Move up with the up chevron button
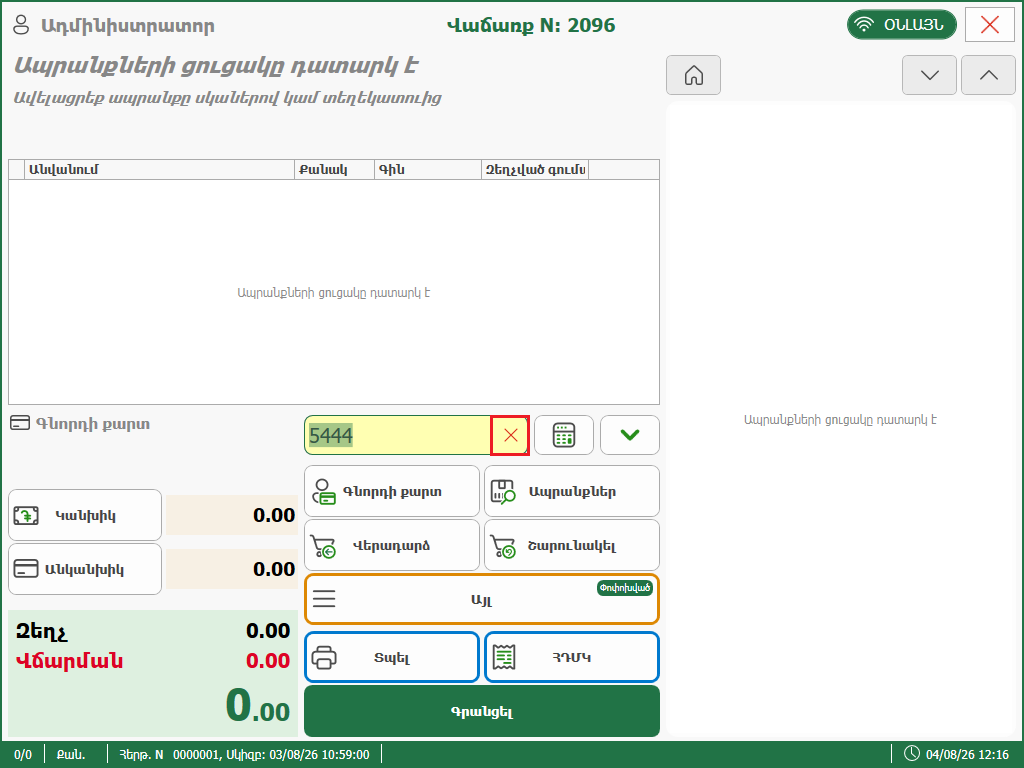Viewport: 1024px width, 768px height. coord(989,75)
